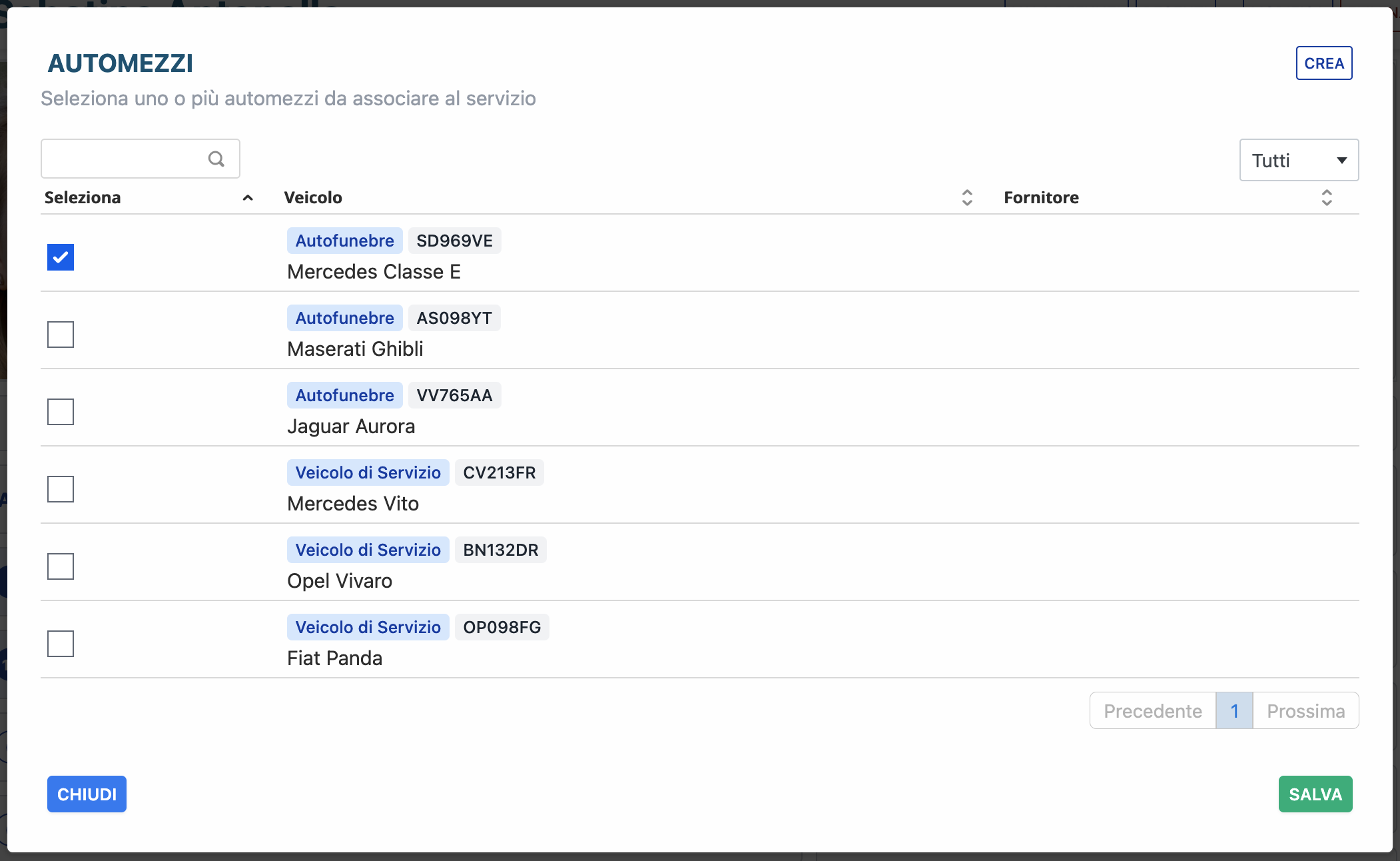
Task: Click the Autofunebre tag on SD969VE
Action: [x=344, y=241]
